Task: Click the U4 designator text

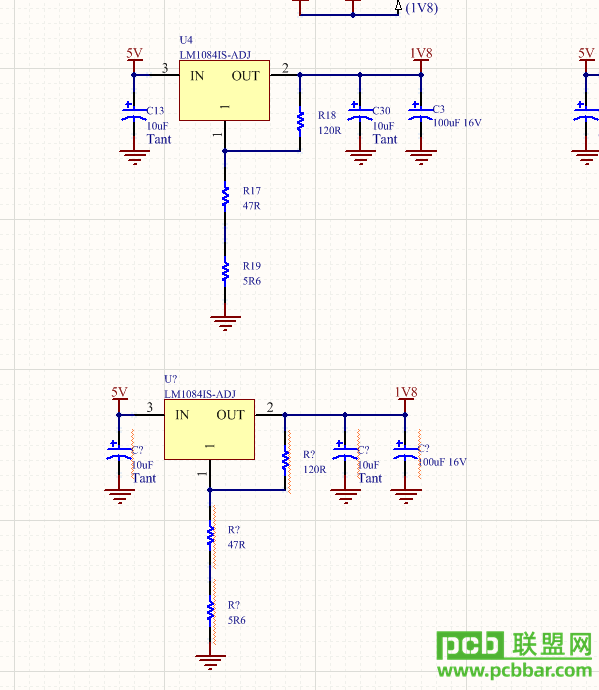Action: click(186, 40)
